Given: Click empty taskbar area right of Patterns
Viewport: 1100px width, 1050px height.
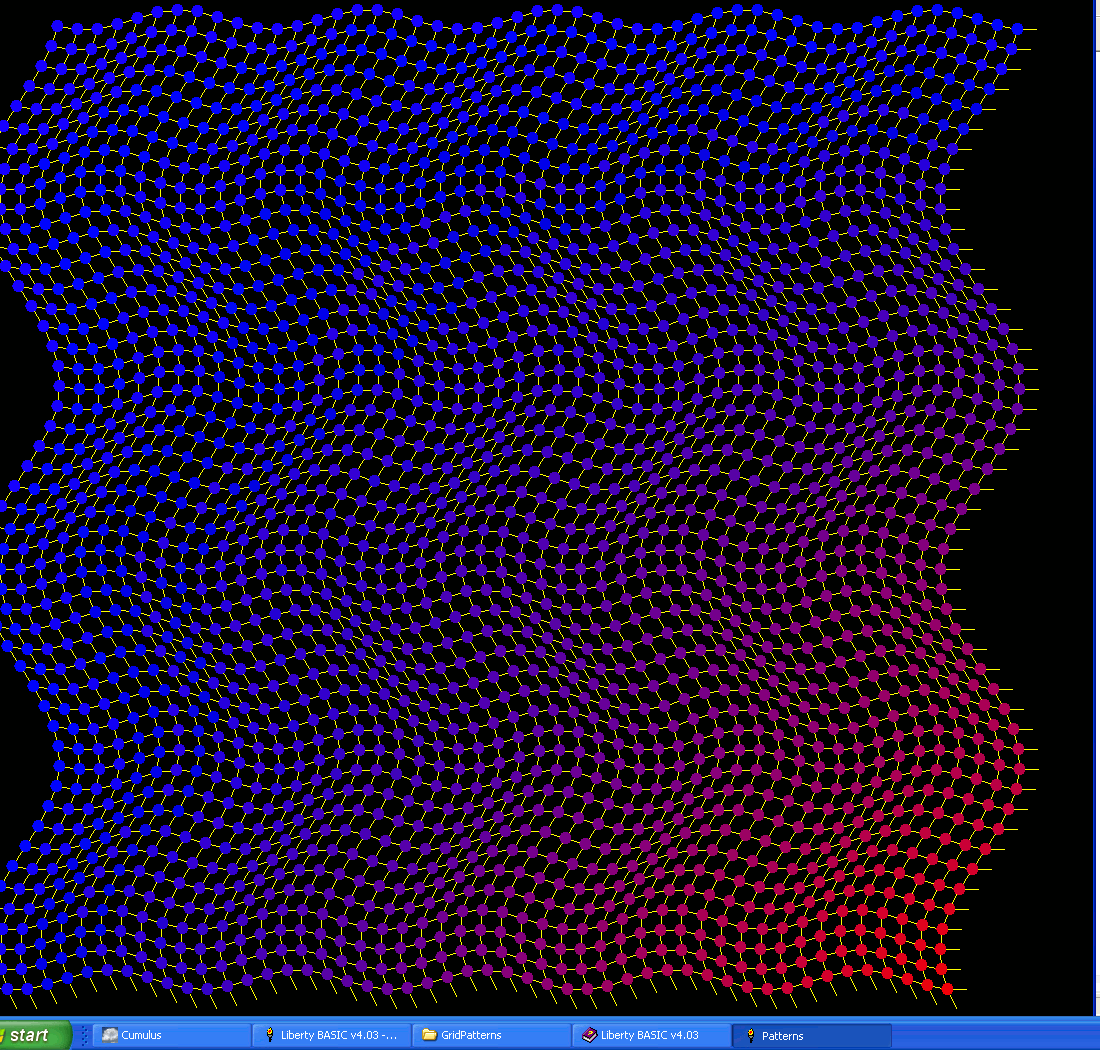Looking at the screenshot, I should click(990, 1035).
